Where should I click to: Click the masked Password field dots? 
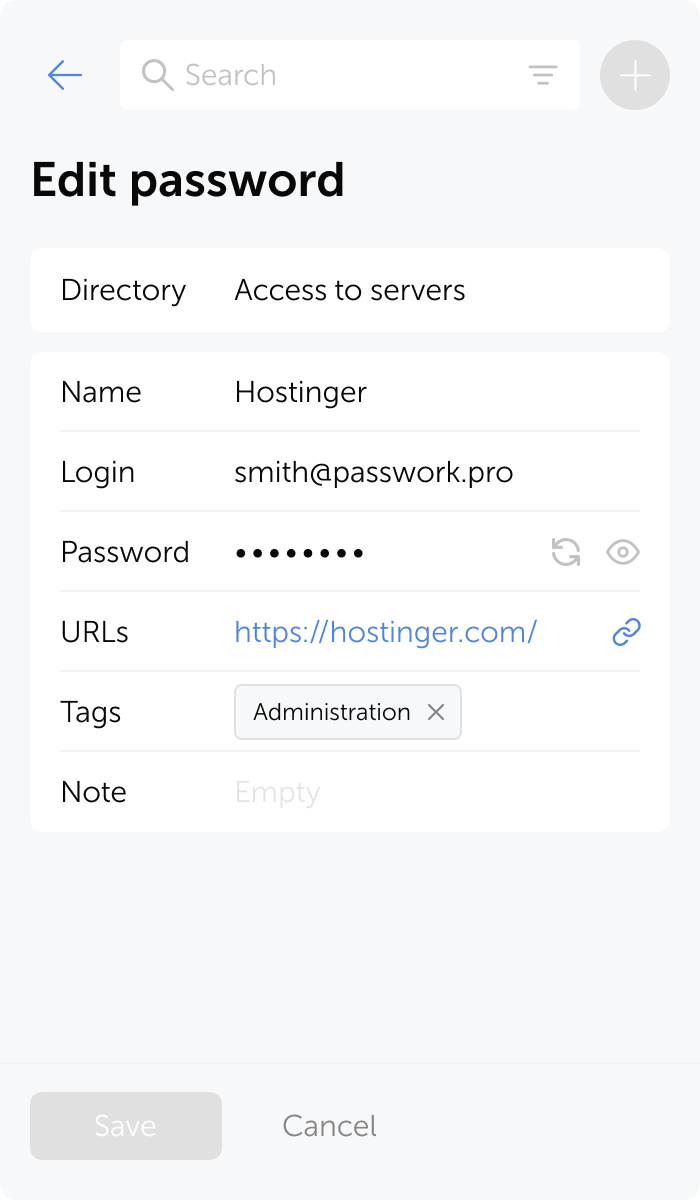click(x=299, y=552)
